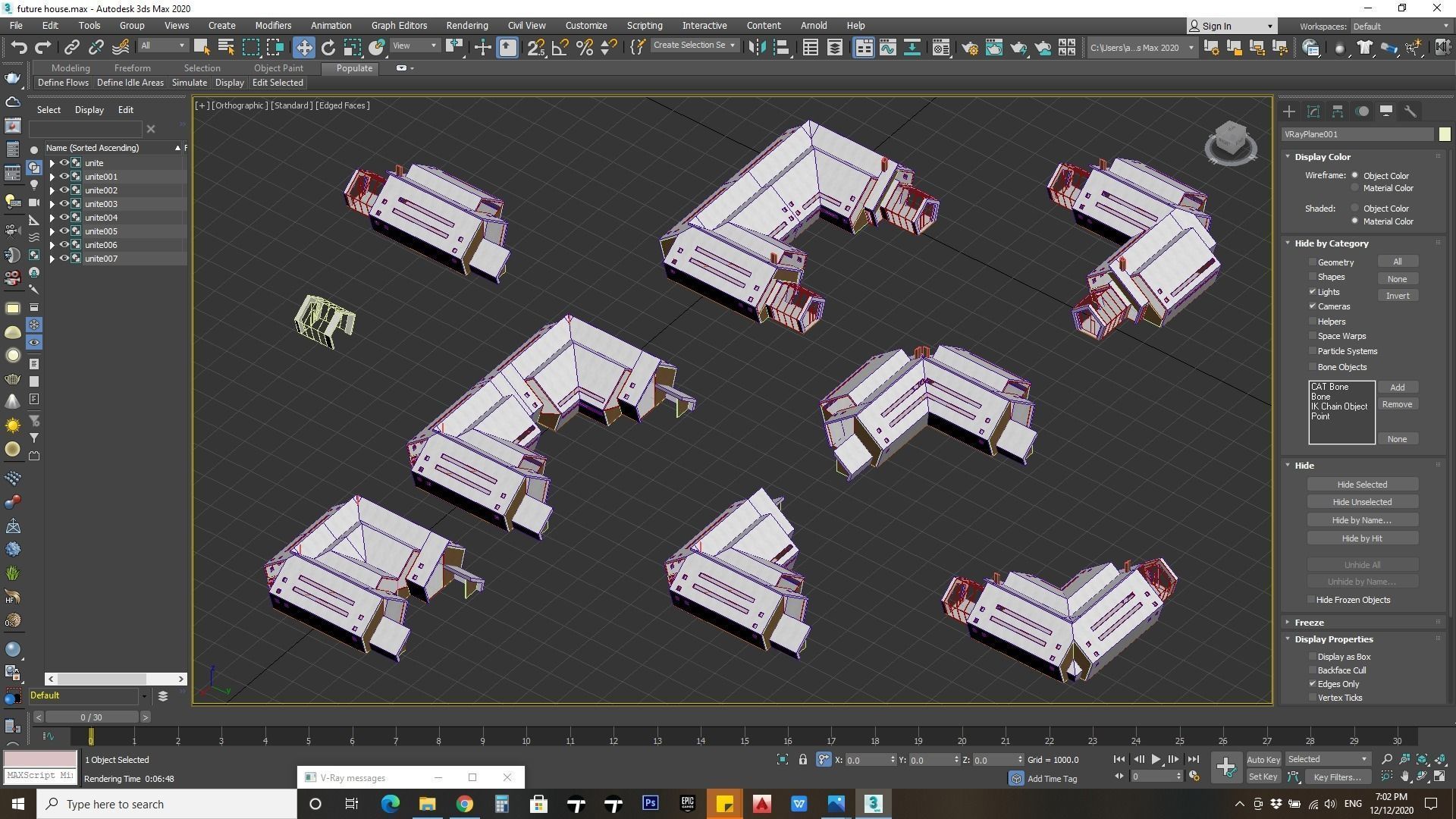The width and height of the screenshot is (1456, 819).
Task: Click the Hide by Name button
Action: tap(1362, 520)
